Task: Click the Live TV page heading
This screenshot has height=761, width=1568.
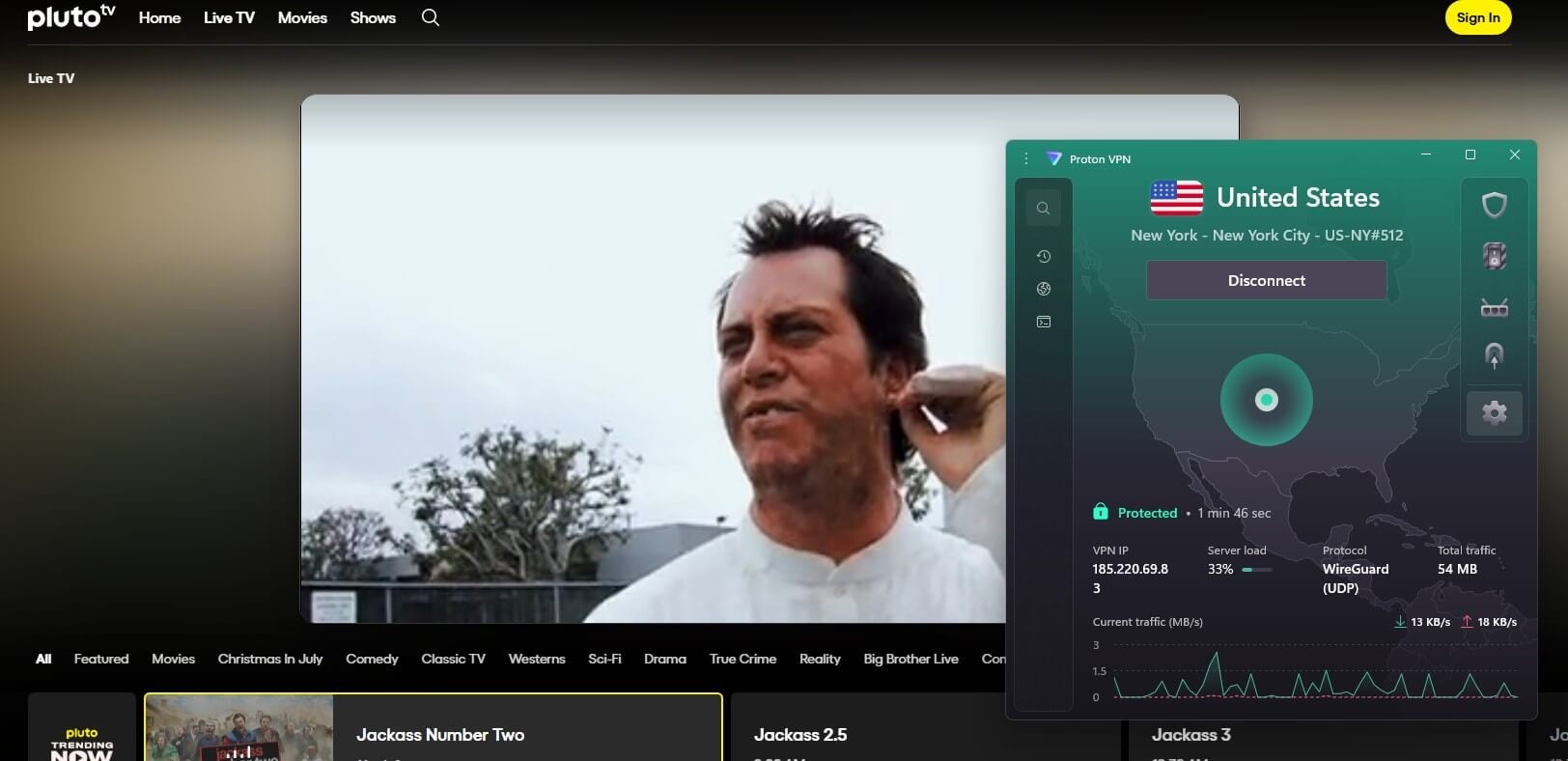Action: 51,78
